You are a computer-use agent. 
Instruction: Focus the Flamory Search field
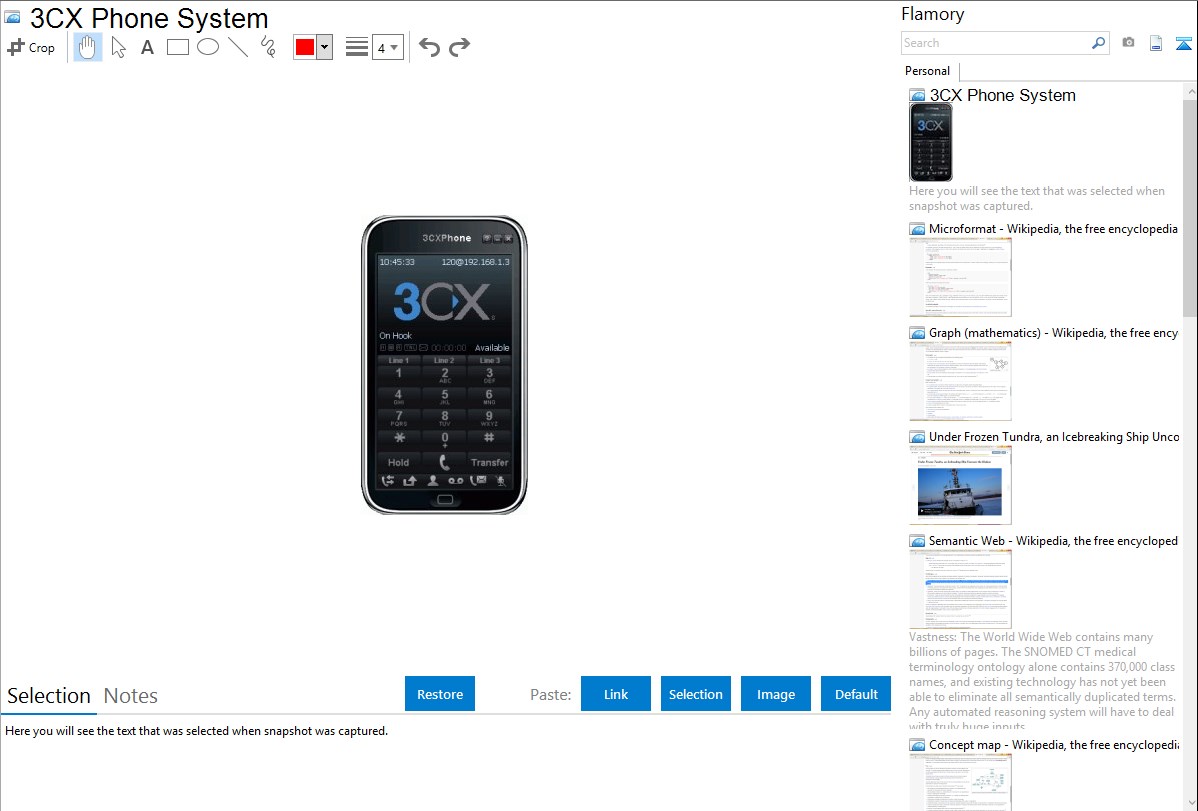[x=996, y=43]
